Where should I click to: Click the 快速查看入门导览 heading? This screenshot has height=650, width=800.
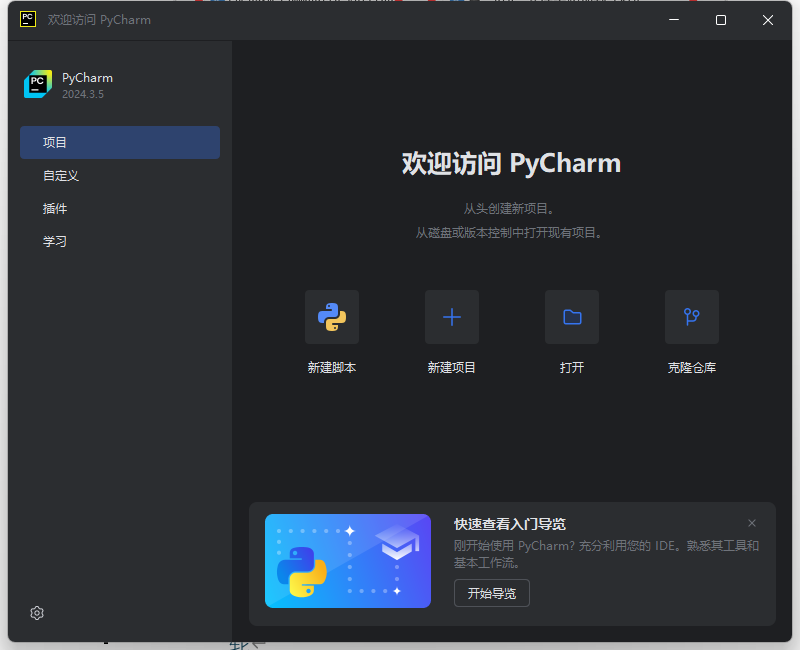510,524
